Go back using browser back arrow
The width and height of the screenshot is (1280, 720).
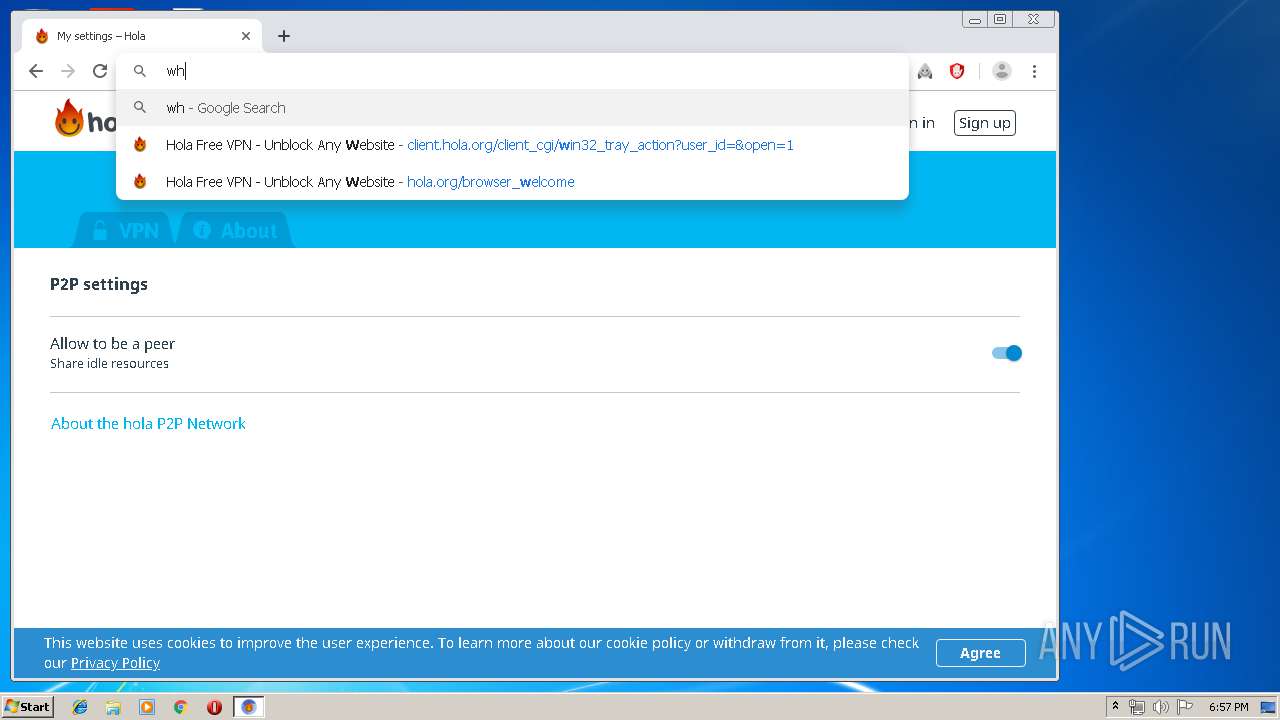click(x=36, y=71)
